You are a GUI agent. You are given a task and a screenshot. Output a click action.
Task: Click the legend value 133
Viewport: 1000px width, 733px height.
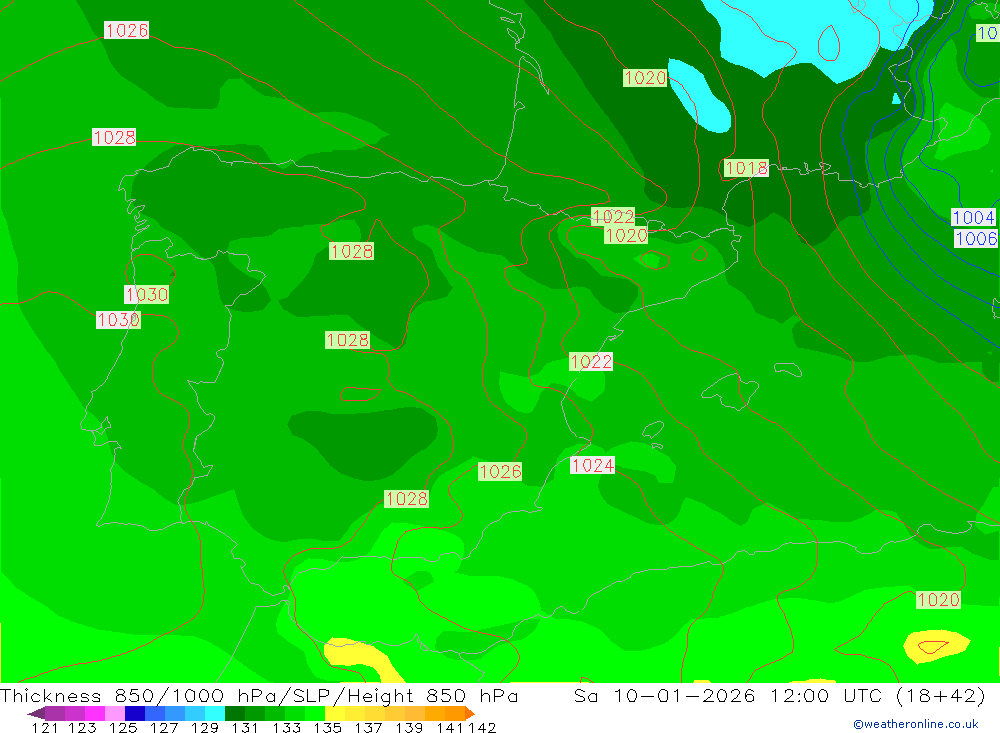click(x=286, y=727)
